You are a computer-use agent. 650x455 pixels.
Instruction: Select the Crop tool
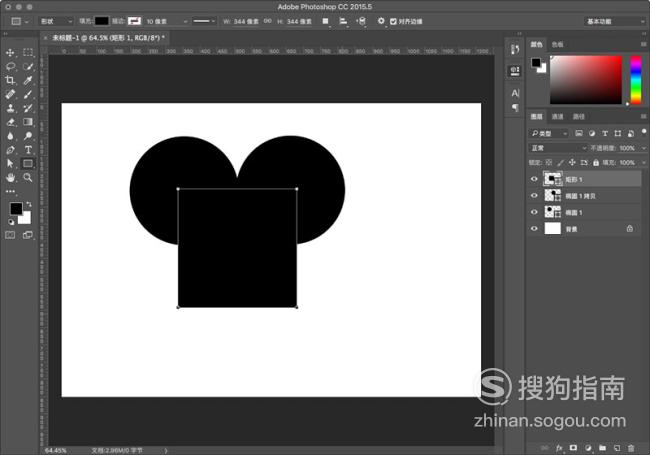coord(10,80)
